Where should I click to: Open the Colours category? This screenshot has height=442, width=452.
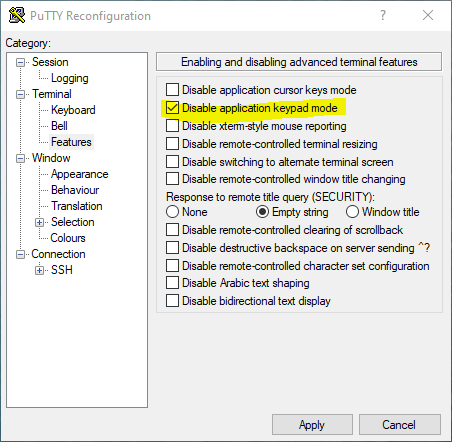pos(68,238)
